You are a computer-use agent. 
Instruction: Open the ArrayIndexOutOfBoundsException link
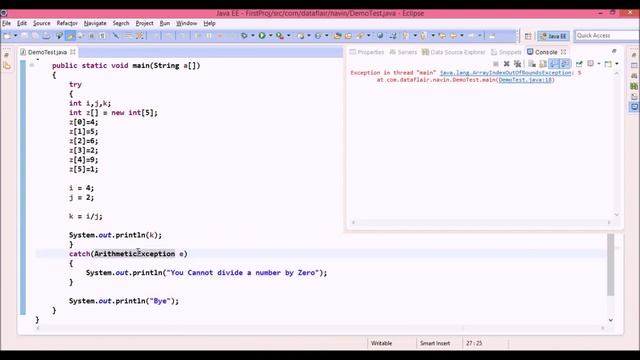505,73
